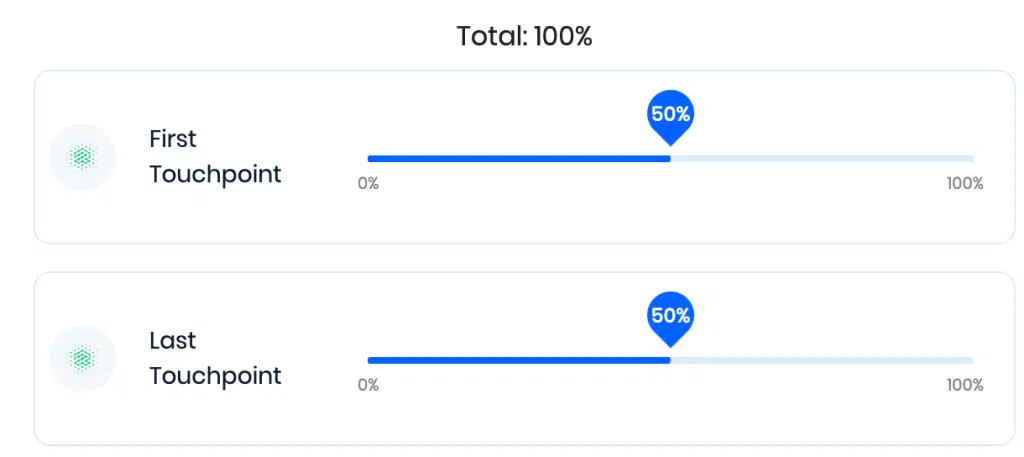This screenshot has width=1024, height=457.
Task: Click the First Touchpoint text label
Action: coord(216,157)
